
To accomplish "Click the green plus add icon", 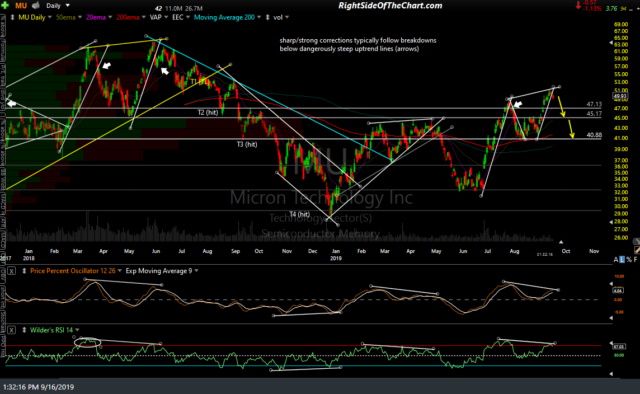I will click(5, 5).
